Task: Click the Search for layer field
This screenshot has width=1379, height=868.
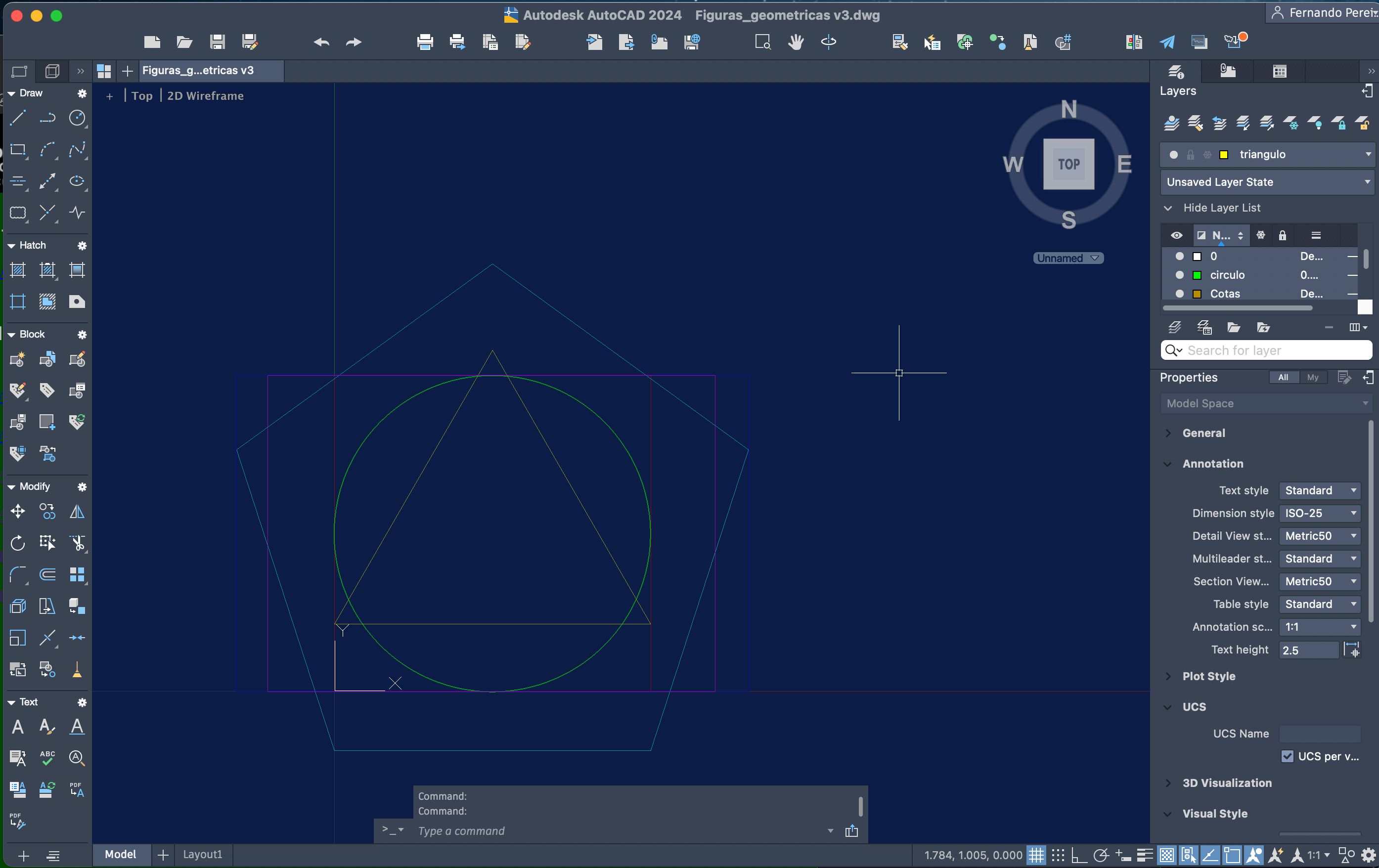Action: point(1266,350)
